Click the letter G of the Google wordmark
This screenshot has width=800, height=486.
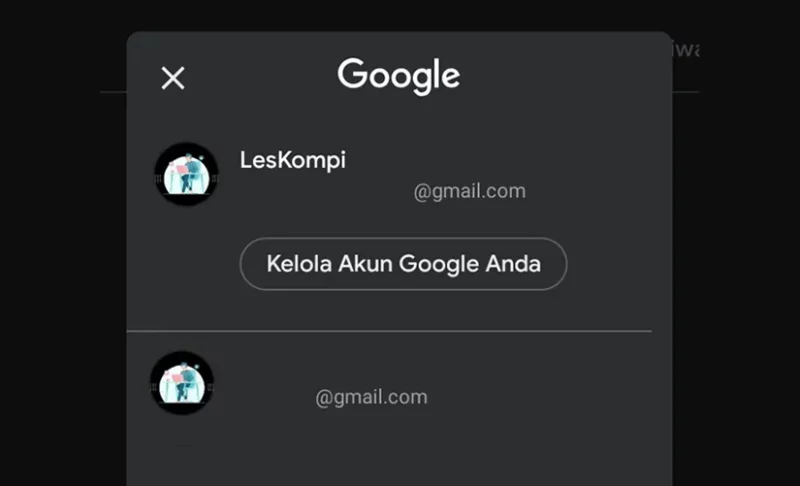[x=352, y=73]
